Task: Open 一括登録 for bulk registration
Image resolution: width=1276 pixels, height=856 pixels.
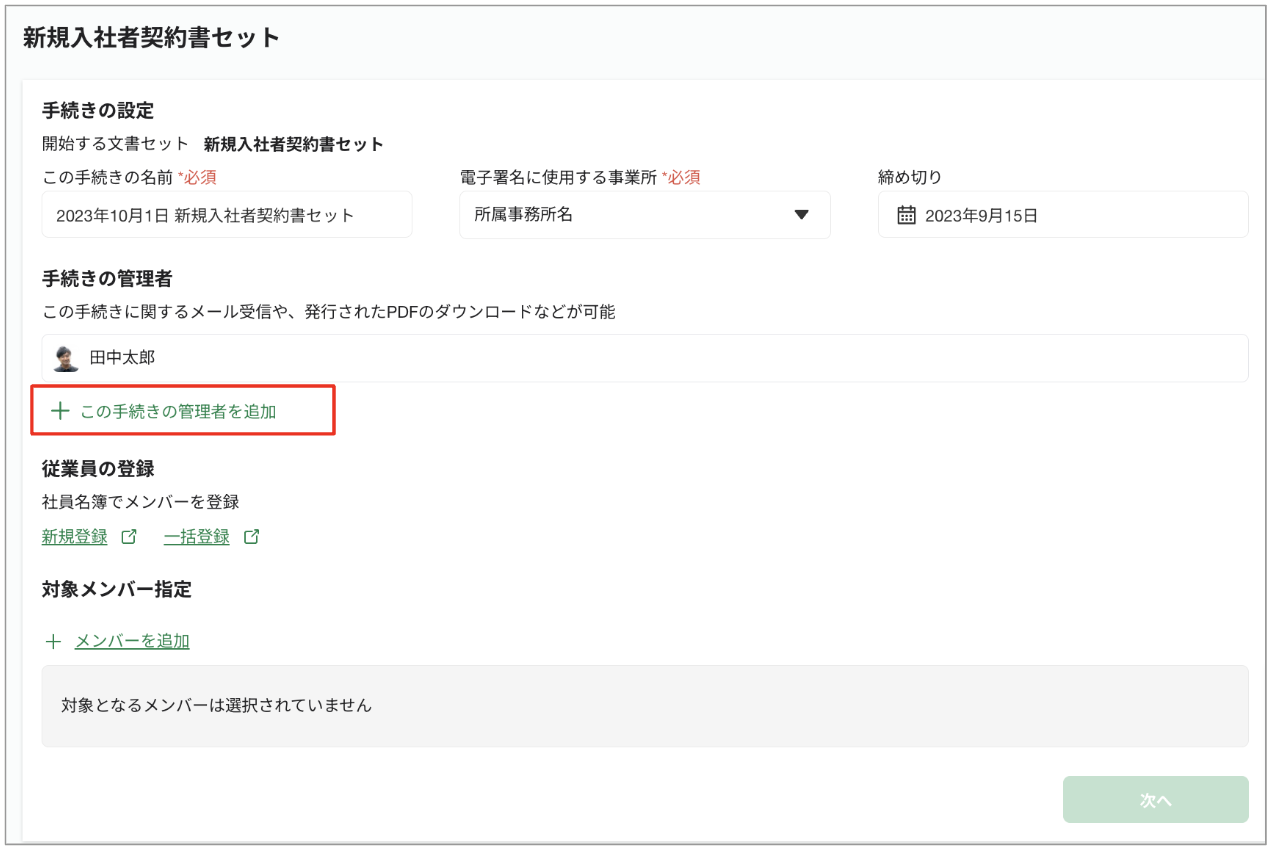Action: 196,536
